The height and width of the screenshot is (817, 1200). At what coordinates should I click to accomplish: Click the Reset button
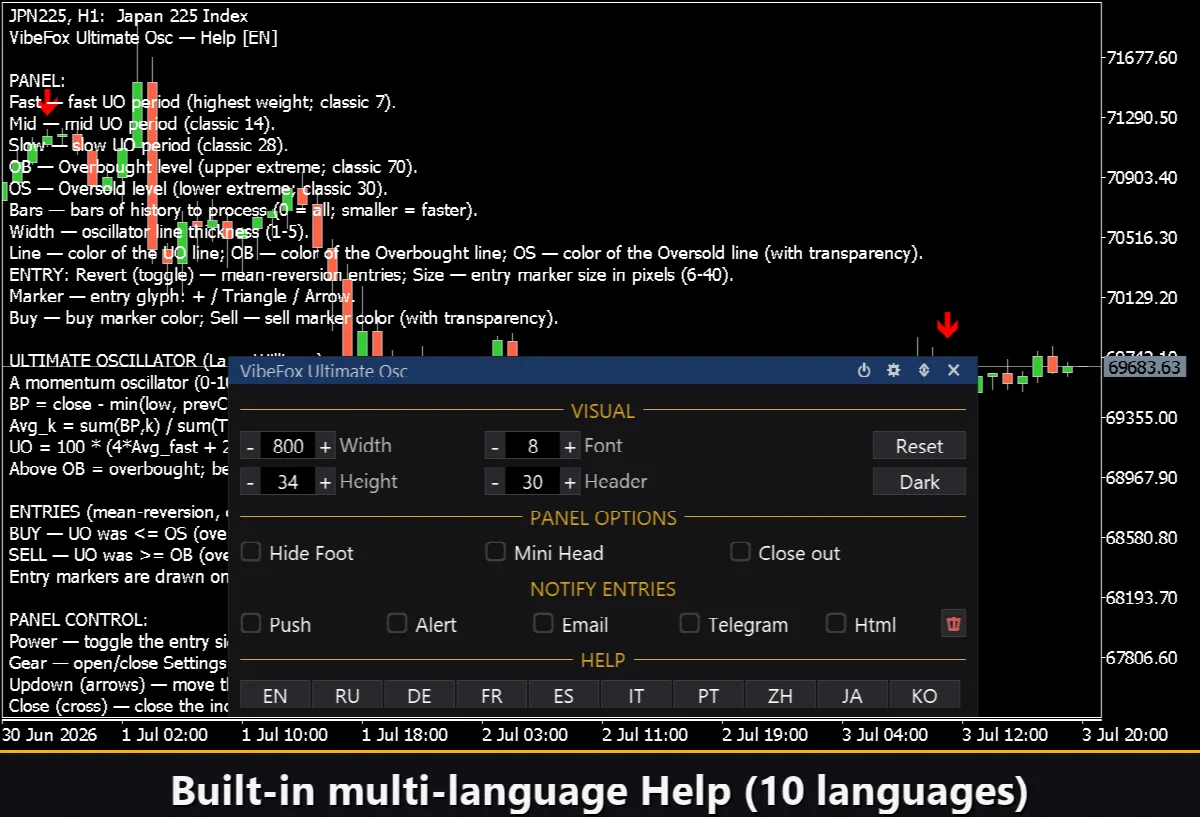pyautogui.click(x=919, y=446)
